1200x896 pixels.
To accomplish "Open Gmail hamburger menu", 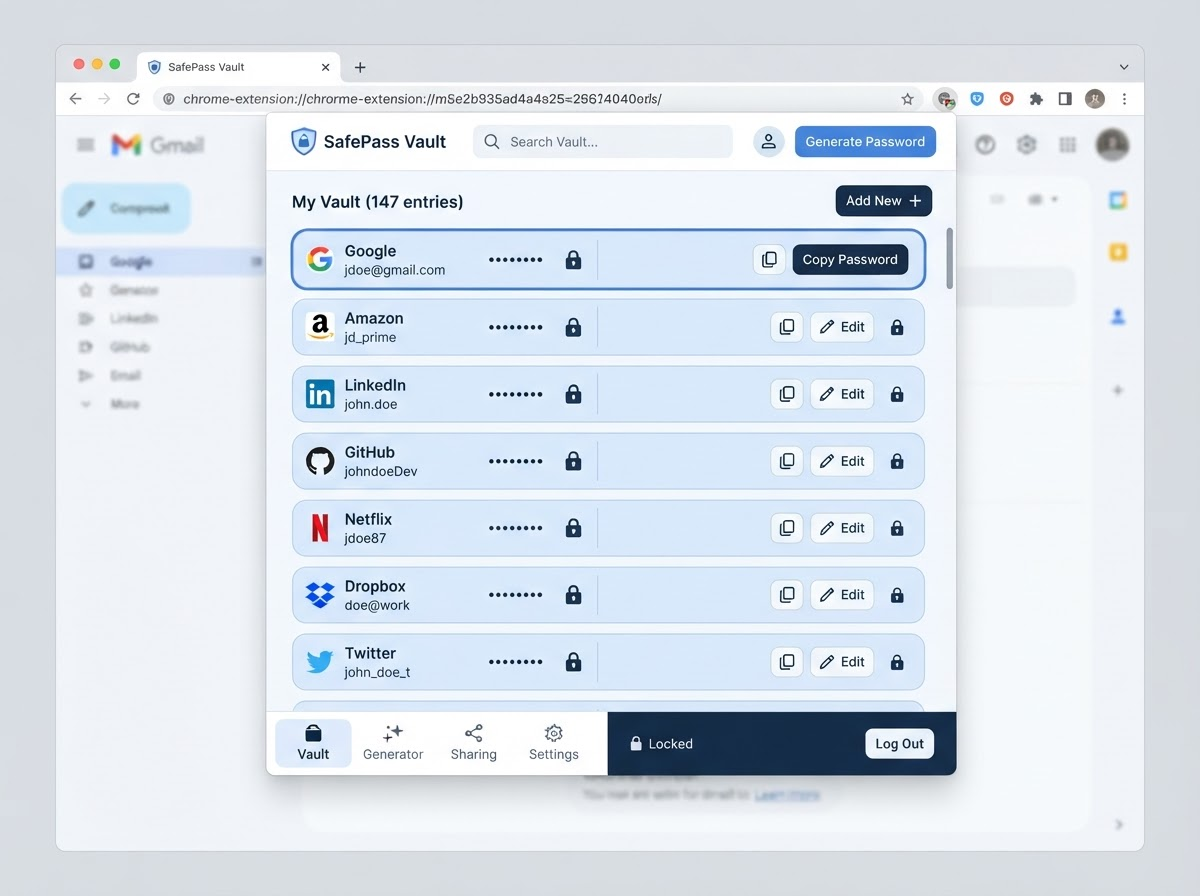I will coord(86,145).
